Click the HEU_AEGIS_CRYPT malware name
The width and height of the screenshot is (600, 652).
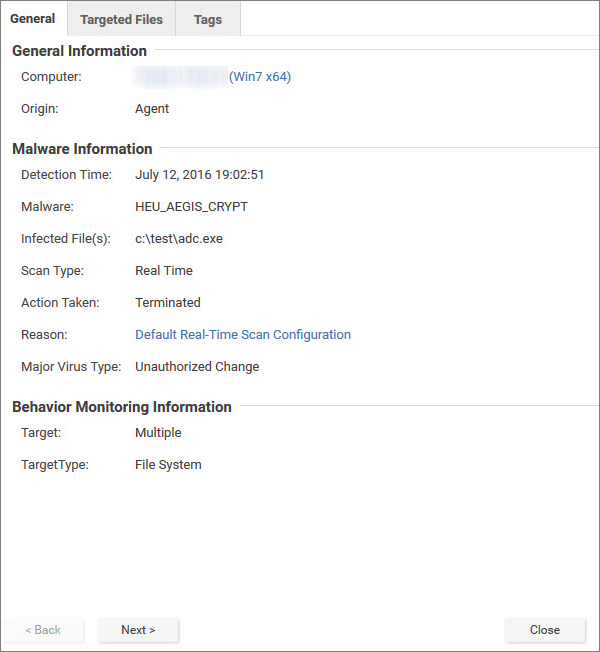pyautogui.click(x=191, y=207)
